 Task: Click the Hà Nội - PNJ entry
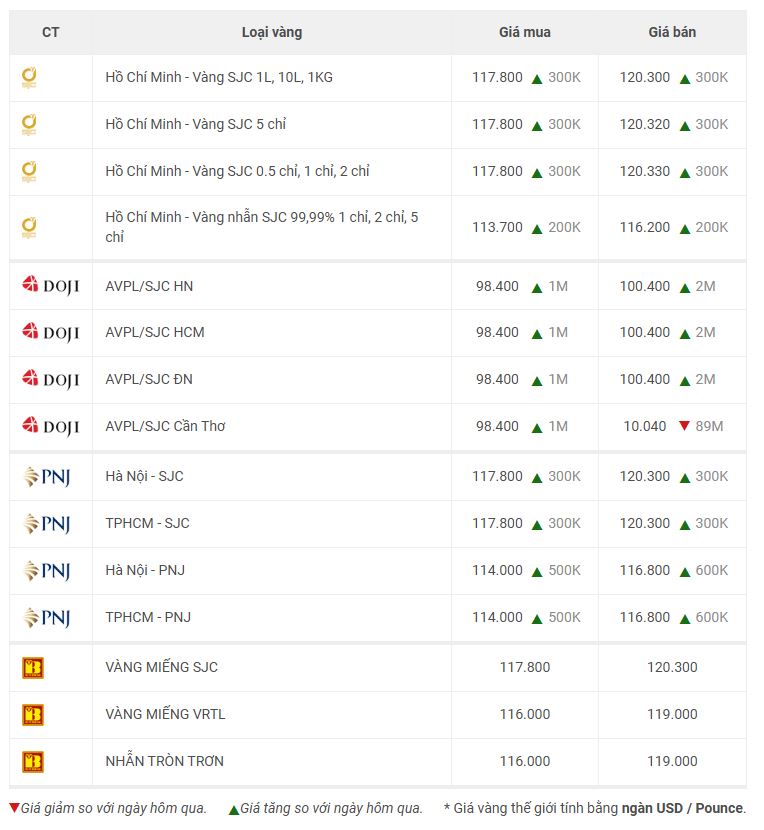click(145, 571)
